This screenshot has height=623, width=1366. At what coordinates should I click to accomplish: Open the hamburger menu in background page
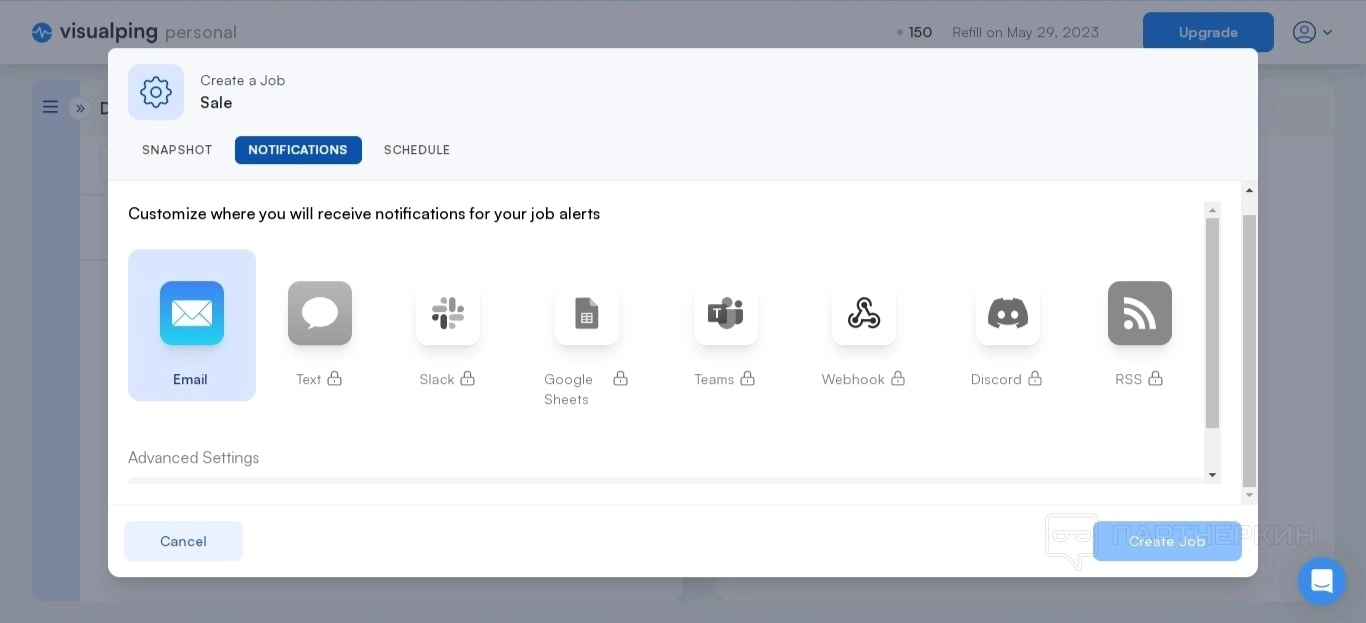(x=50, y=107)
